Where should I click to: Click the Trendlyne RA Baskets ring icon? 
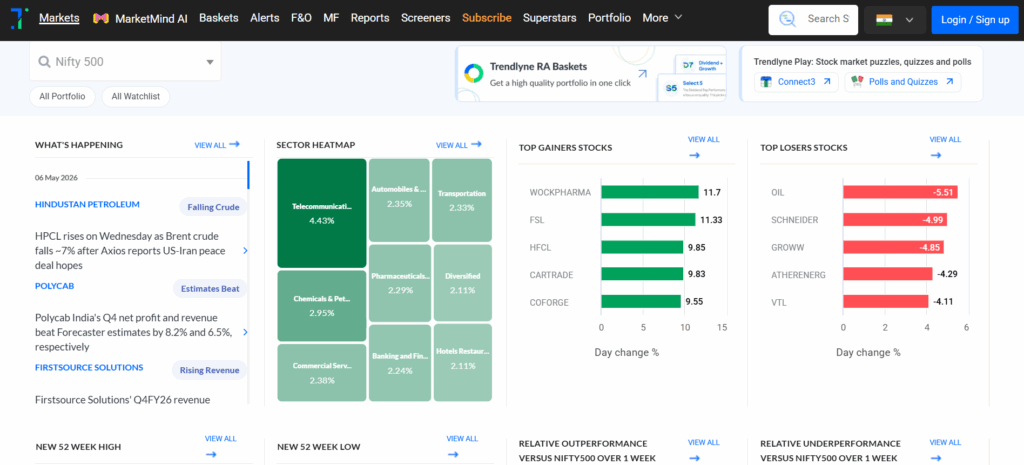tap(473, 73)
